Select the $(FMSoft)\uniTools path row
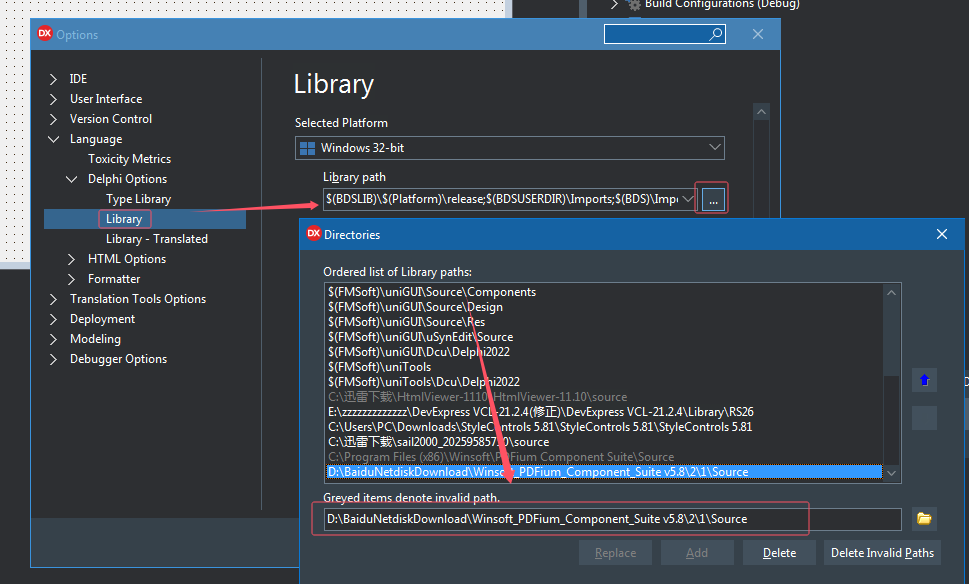Image resolution: width=969 pixels, height=584 pixels. 379,366
